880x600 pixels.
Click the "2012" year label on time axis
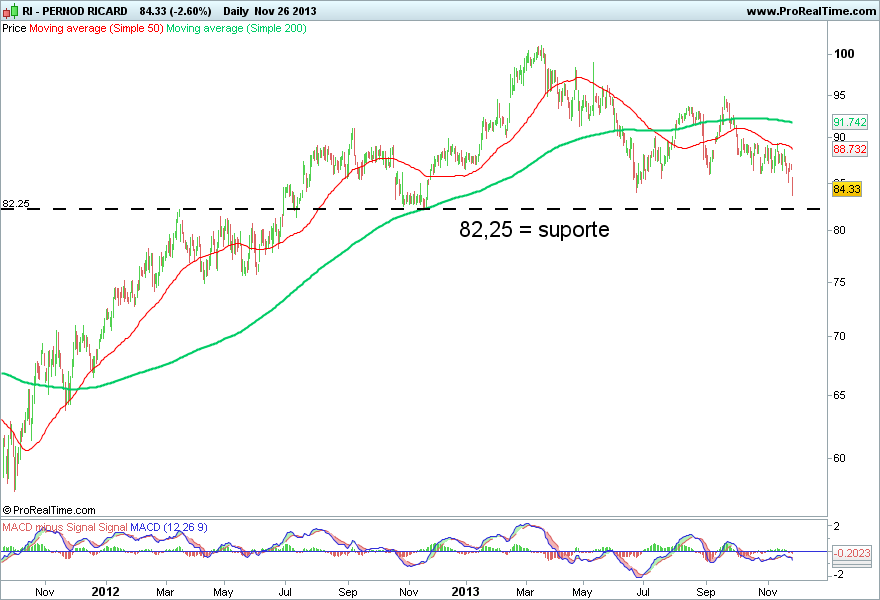click(106, 592)
